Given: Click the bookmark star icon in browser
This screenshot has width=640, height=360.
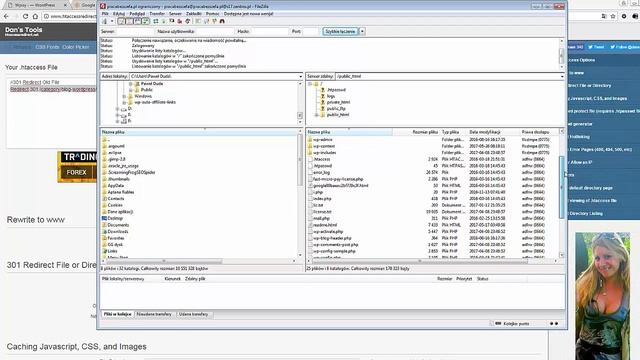Looking at the screenshot, I should (x=613, y=16).
